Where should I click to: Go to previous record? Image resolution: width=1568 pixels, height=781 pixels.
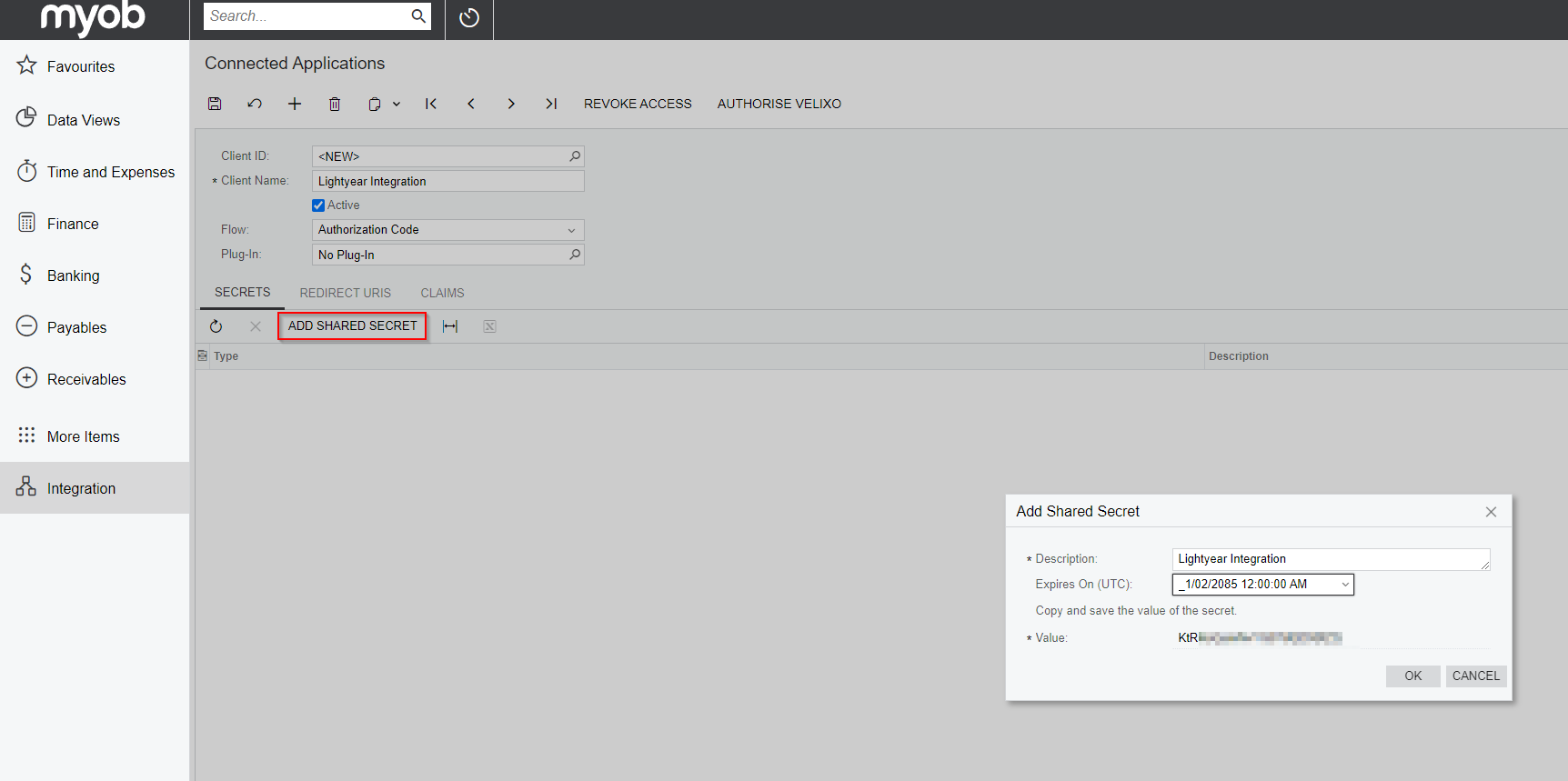471,104
